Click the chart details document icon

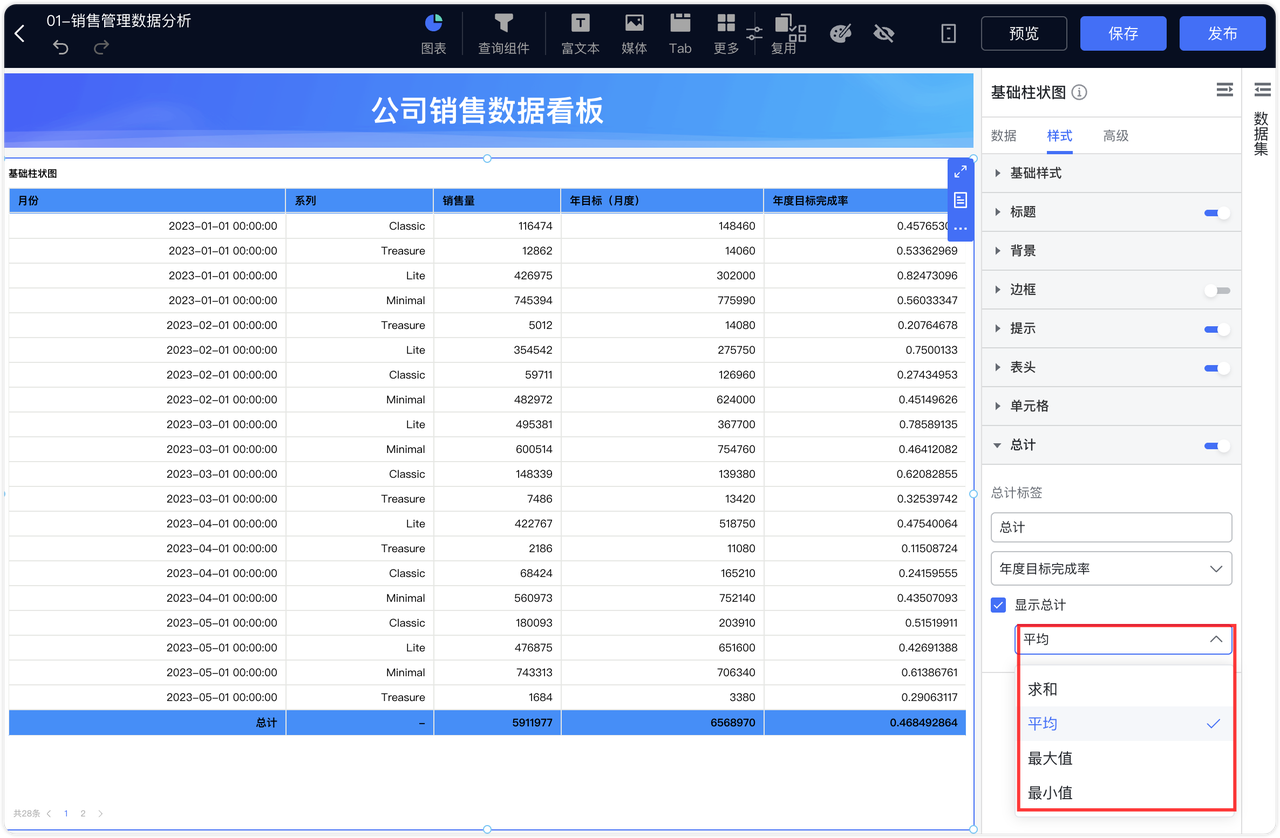(960, 200)
